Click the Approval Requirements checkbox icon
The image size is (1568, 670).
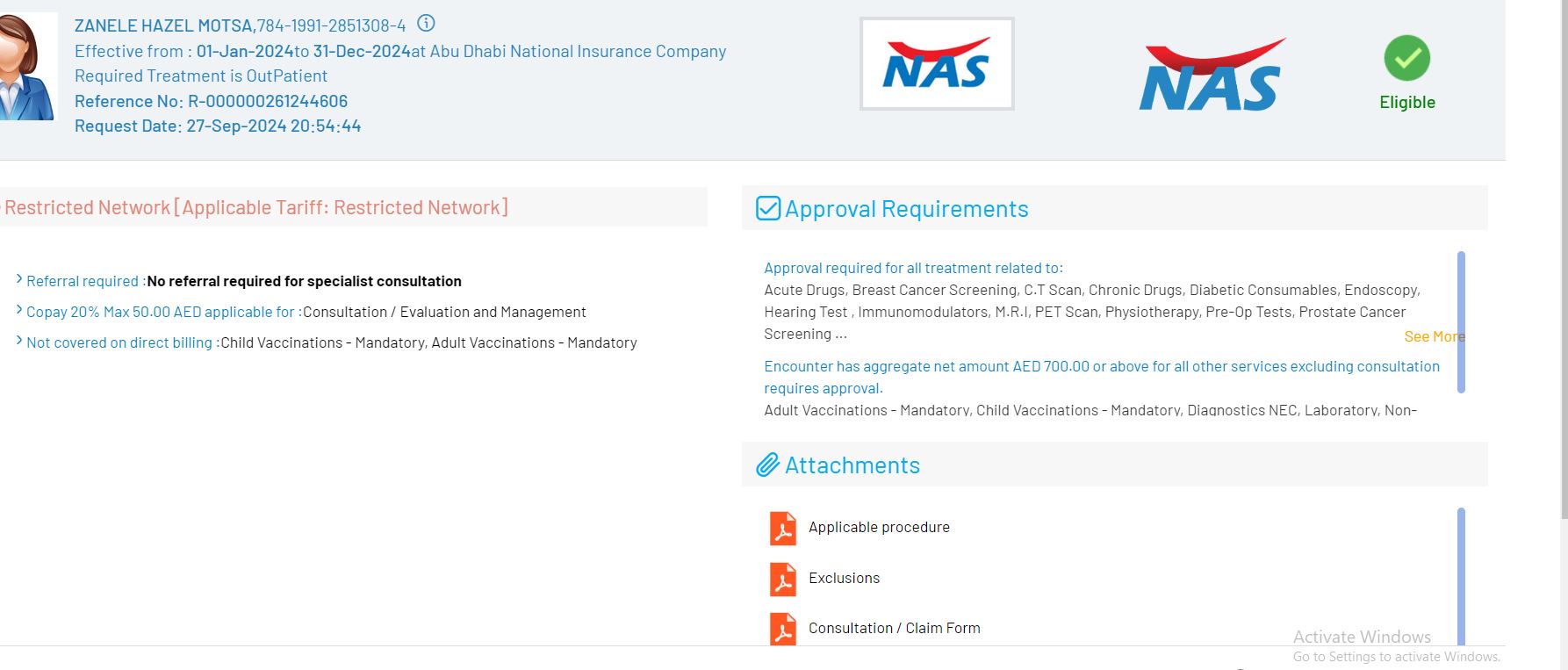click(x=768, y=208)
